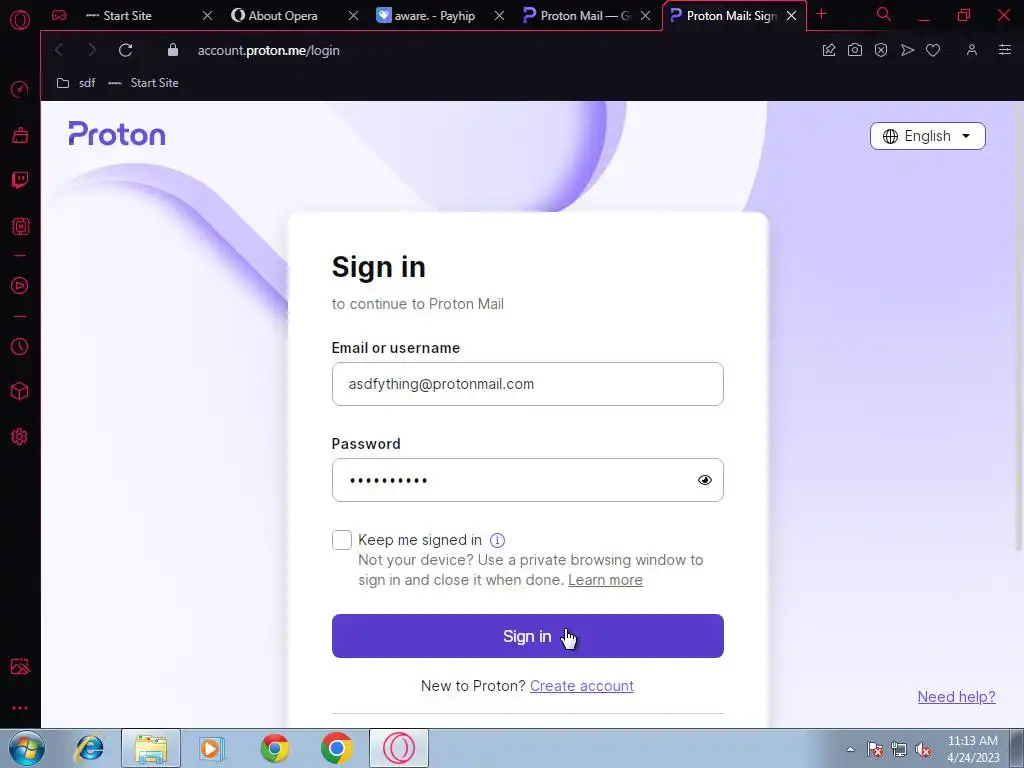Open the History clock icon in sidebar
Viewport: 1024px width, 768px height.
tap(20, 346)
